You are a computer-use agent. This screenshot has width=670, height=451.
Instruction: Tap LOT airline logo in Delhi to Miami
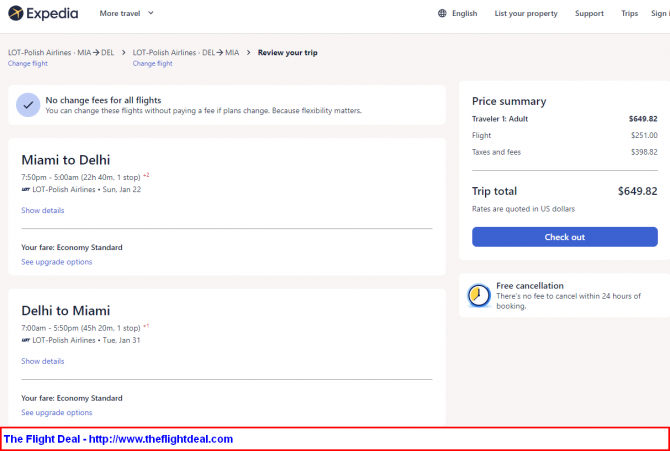pos(26,340)
